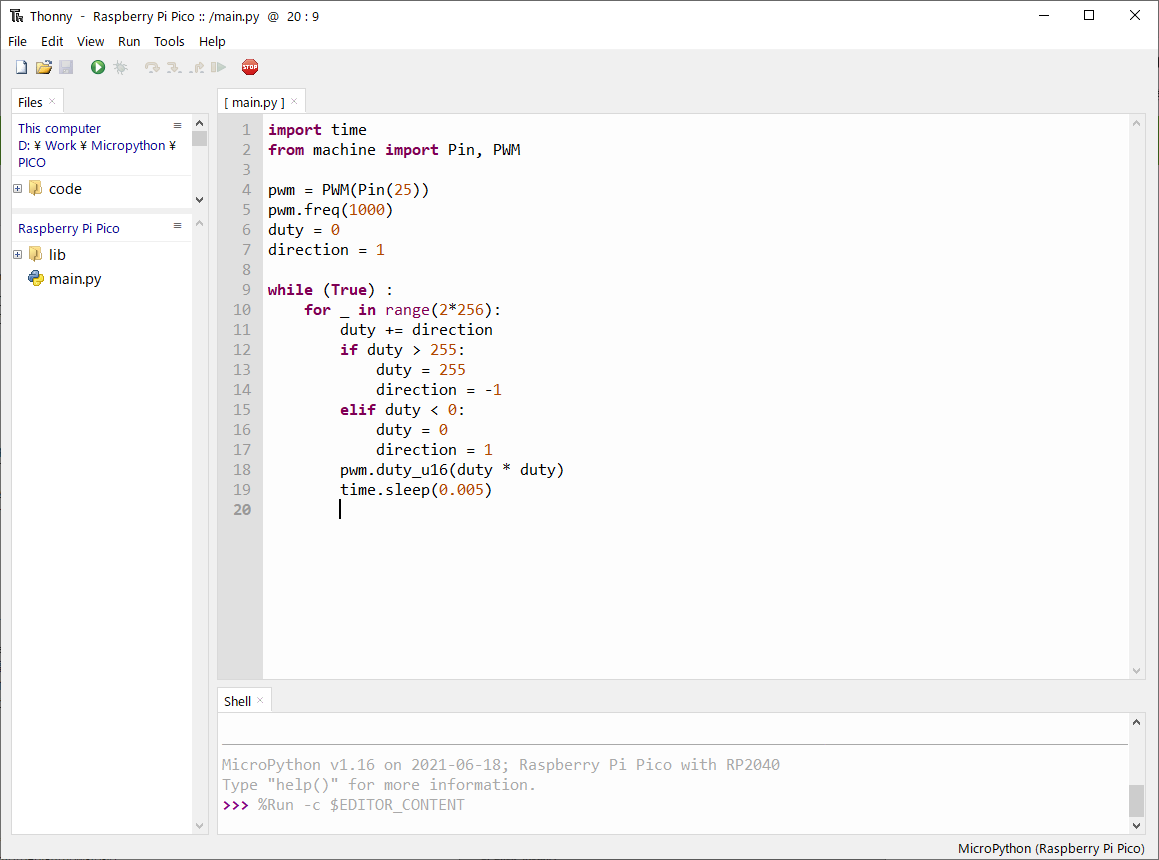This screenshot has width=1159, height=860.
Task: Open a file using the open folder icon
Action: coord(43,66)
